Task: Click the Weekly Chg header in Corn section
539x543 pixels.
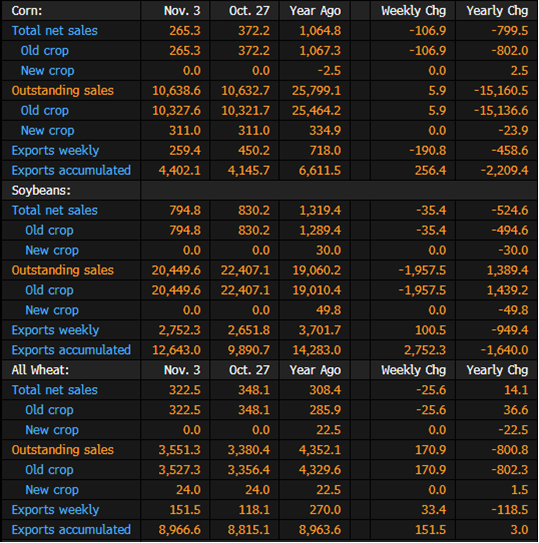Action: 413,11
